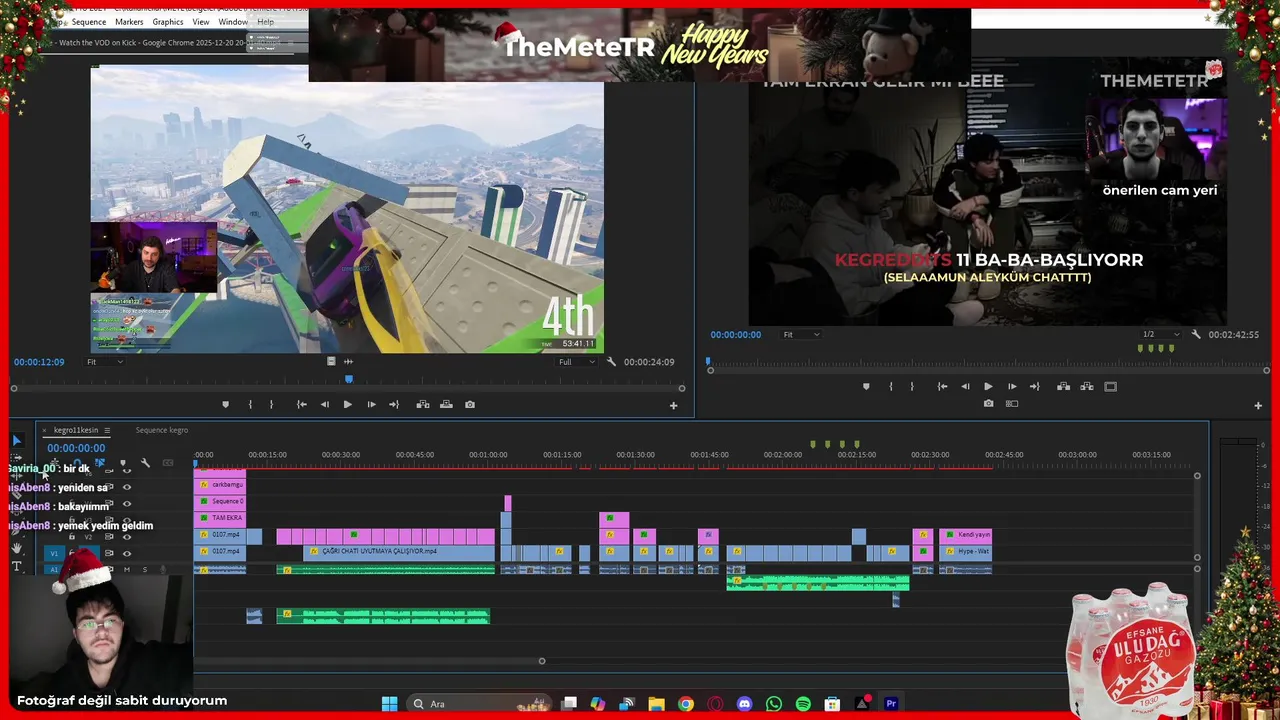Viewport: 1280px width, 720px height.
Task: Open the Markers menu
Action: click(x=129, y=22)
